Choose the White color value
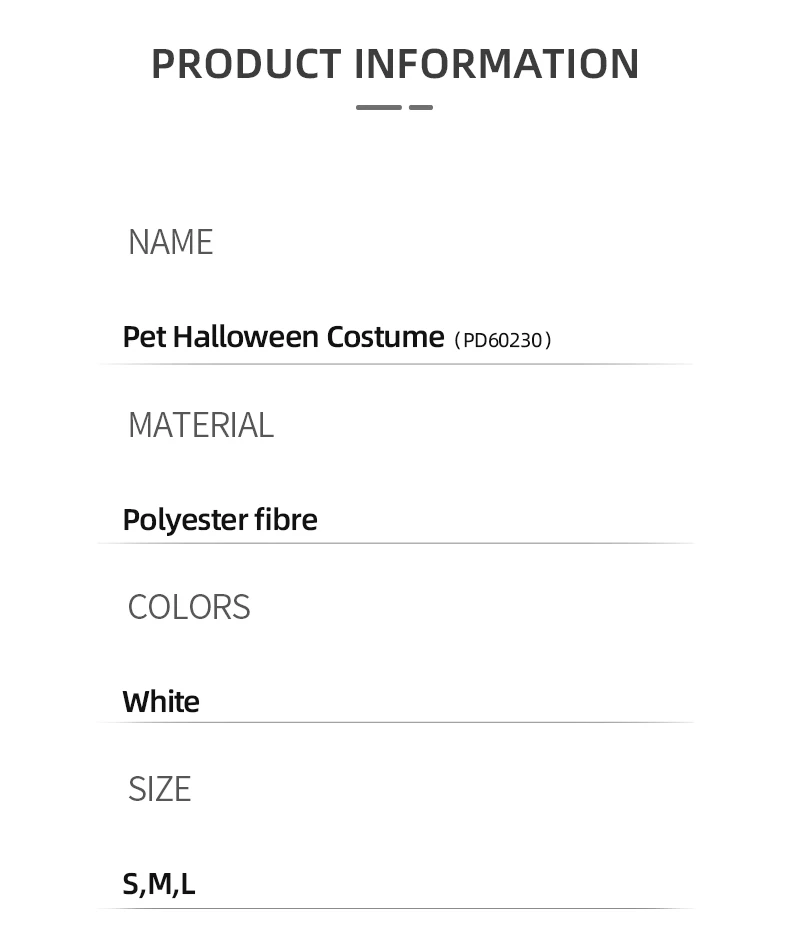 tap(161, 702)
